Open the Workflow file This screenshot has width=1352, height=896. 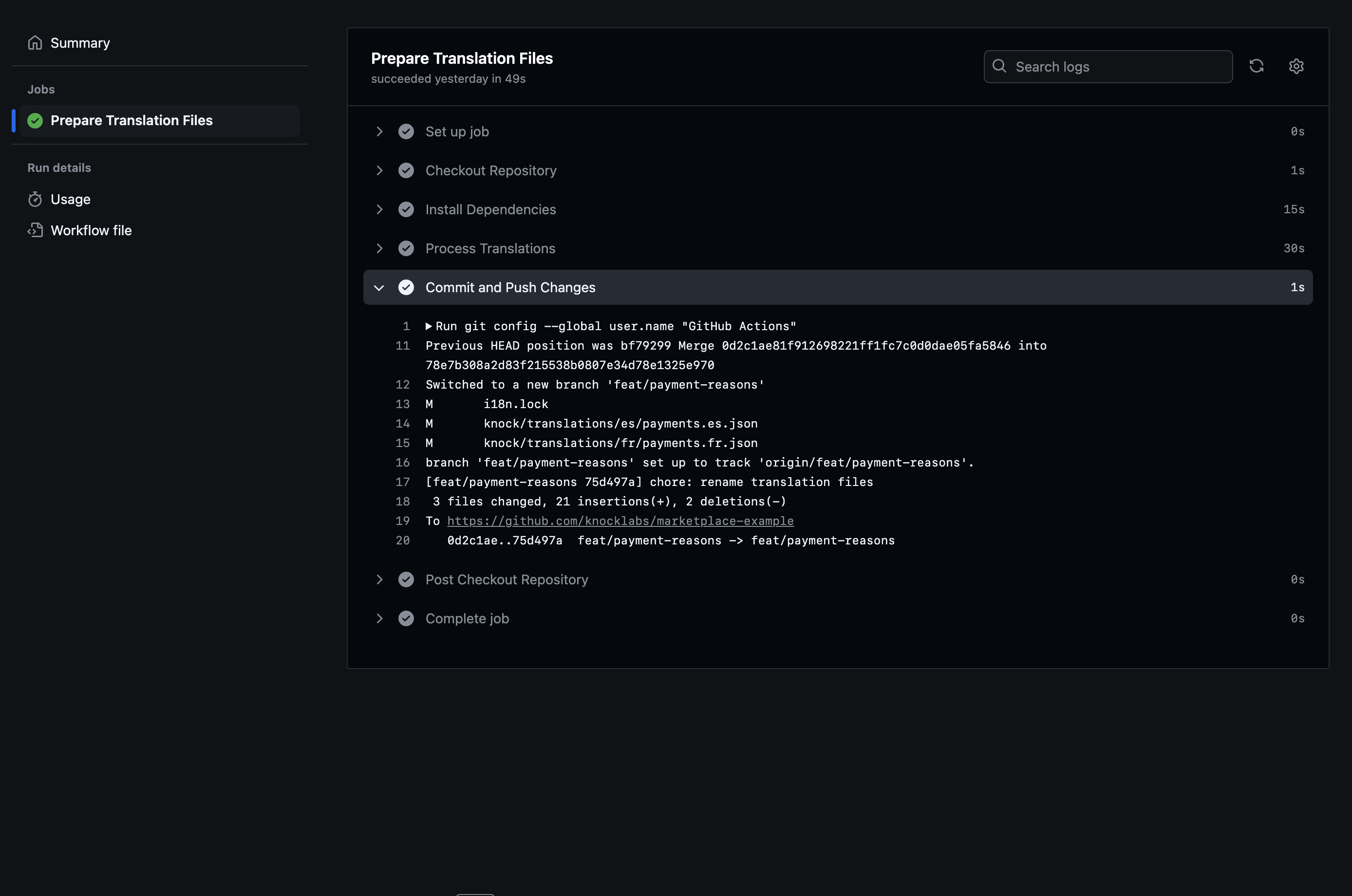point(91,230)
